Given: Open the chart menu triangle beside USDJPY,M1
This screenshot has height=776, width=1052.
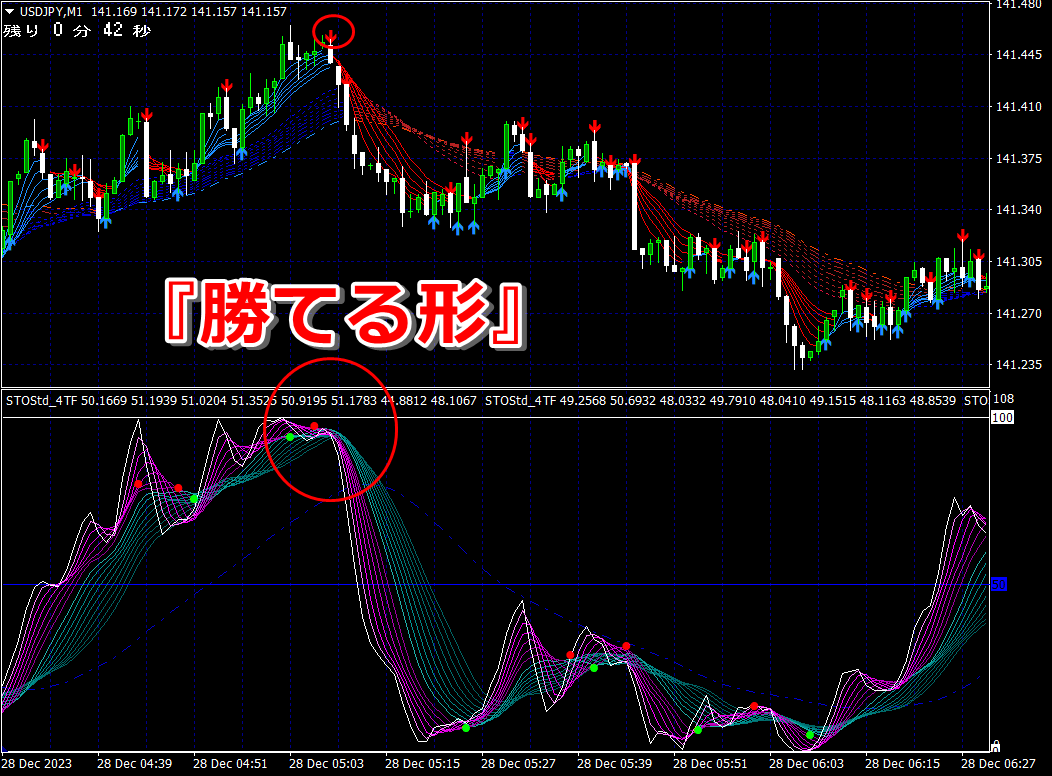Looking at the screenshot, I should coord(9,11).
